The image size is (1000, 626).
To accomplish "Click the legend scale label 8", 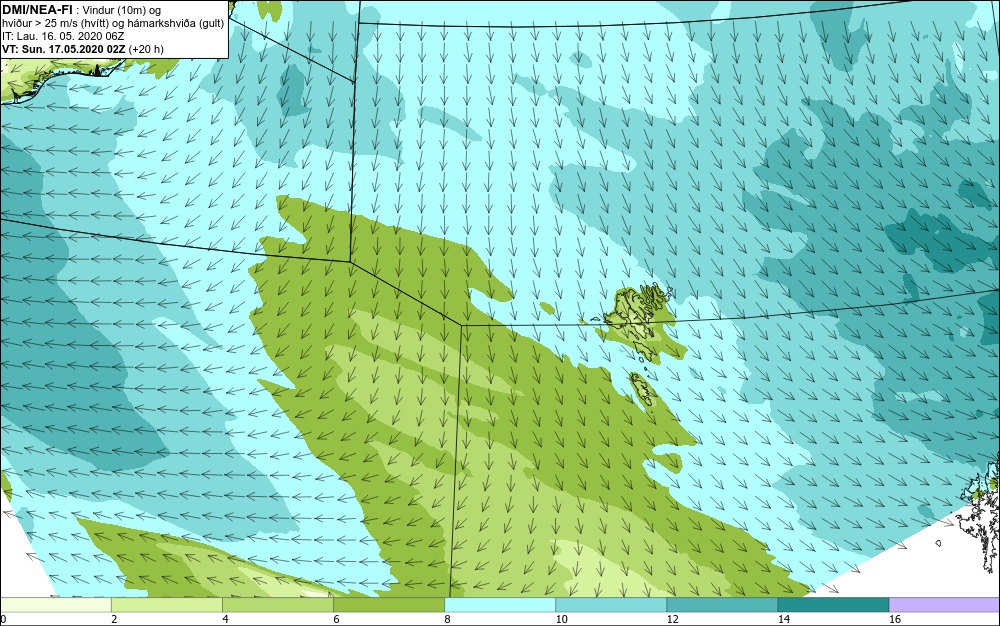I will (x=447, y=619).
